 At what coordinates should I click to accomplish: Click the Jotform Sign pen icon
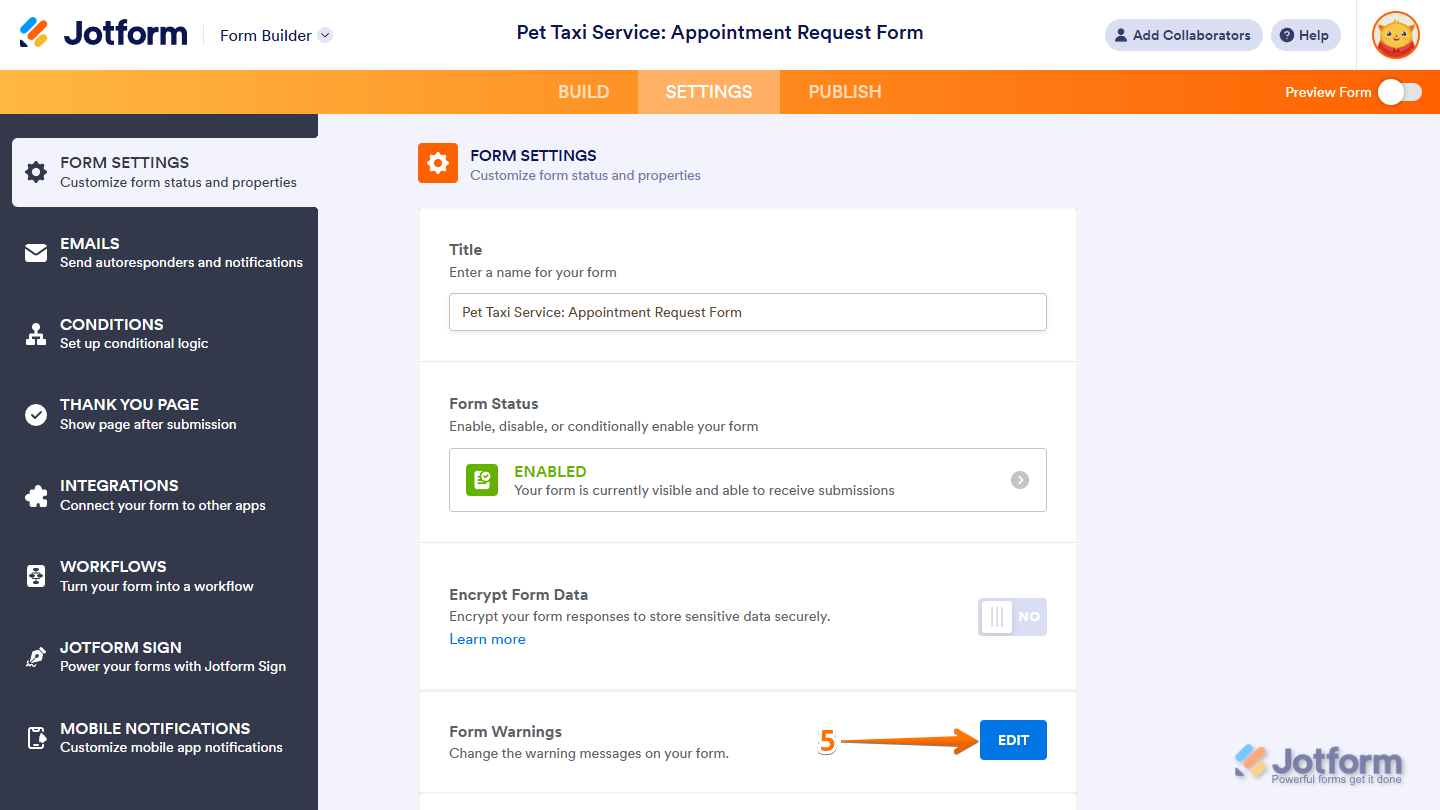pyautogui.click(x=36, y=657)
